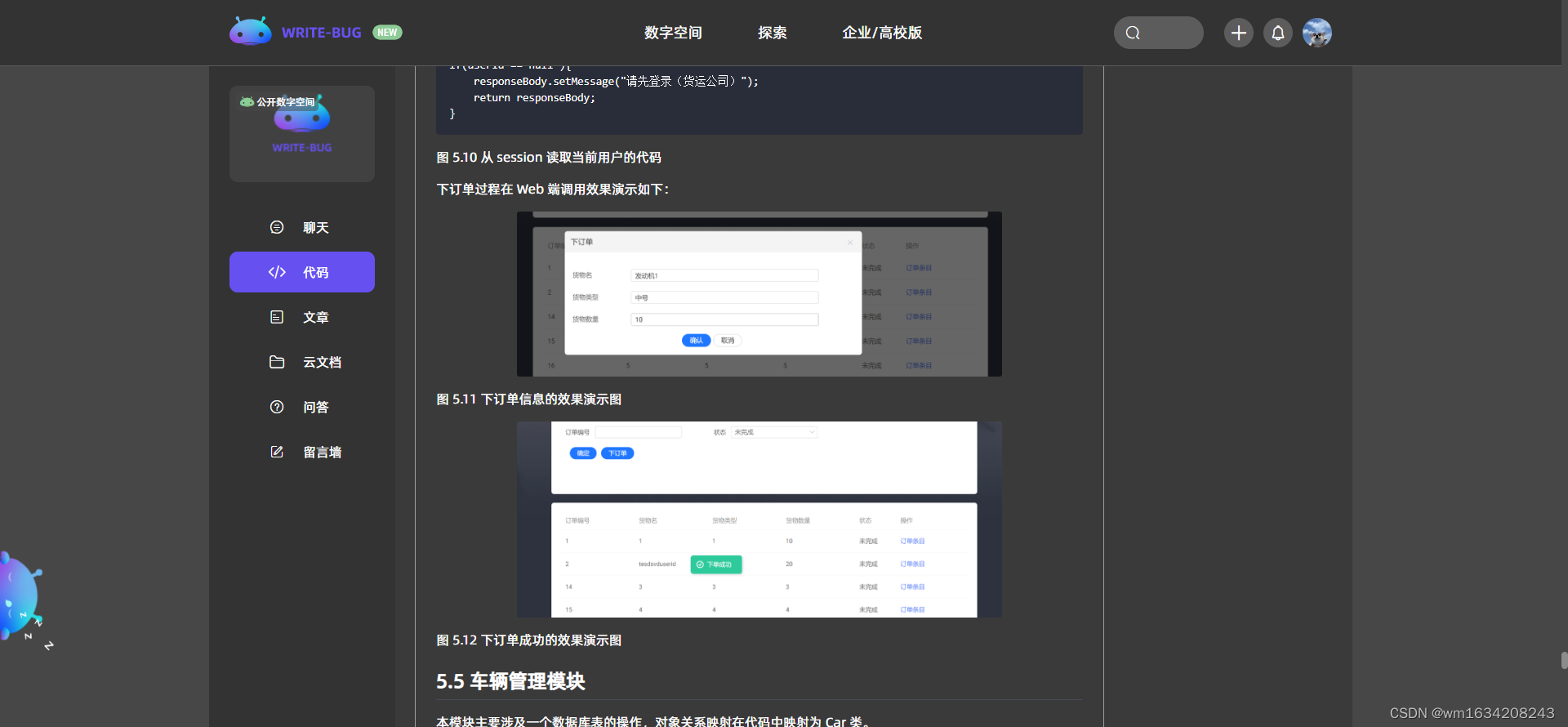Click caption 图 5.10 从 session 读取当前用户的代码

(x=549, y=157)
